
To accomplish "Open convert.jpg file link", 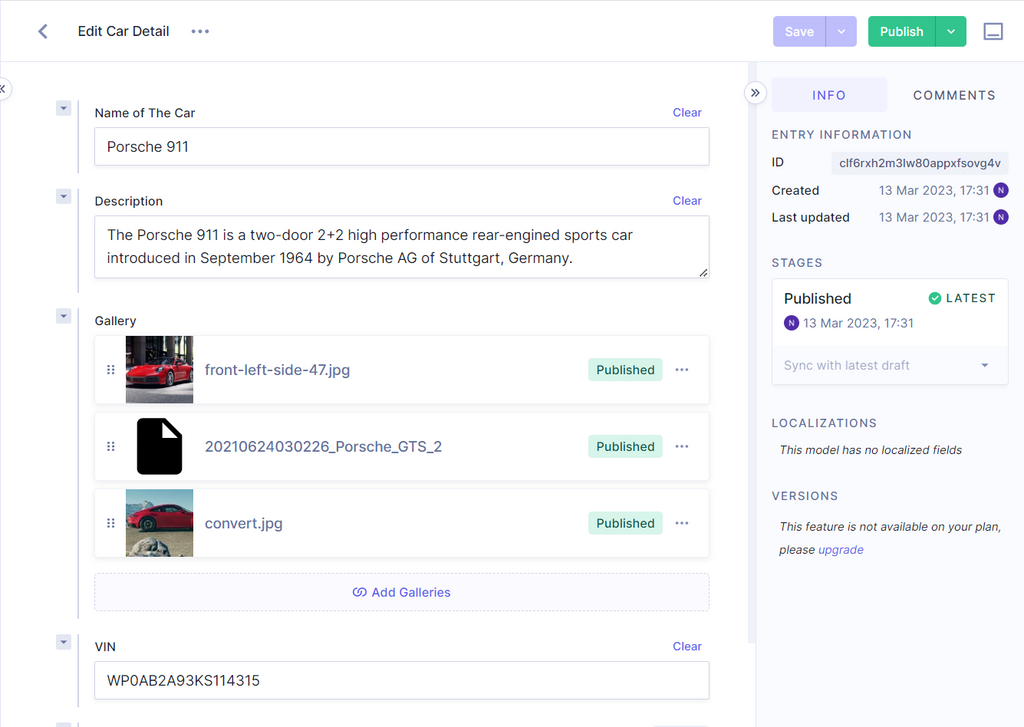I will point(244,523).
